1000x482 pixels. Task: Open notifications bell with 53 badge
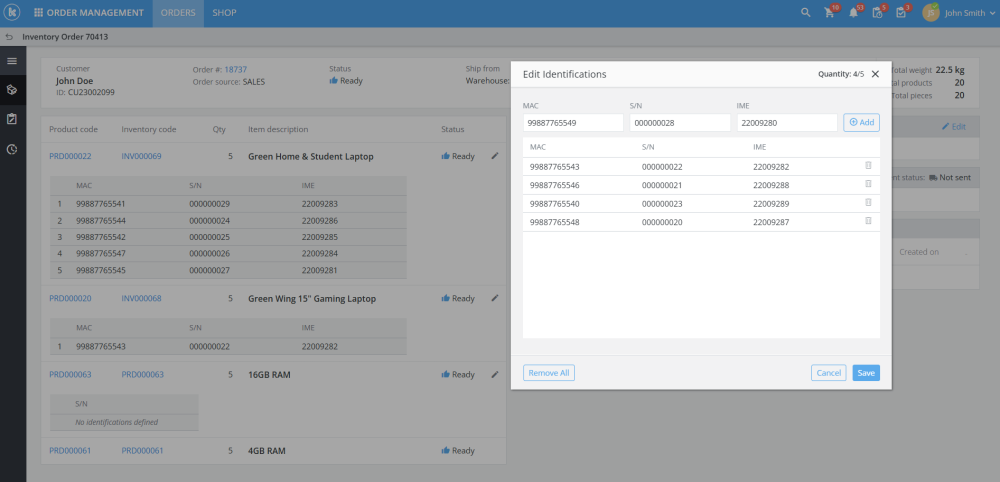pyautogui.click(x=853, y=13)
